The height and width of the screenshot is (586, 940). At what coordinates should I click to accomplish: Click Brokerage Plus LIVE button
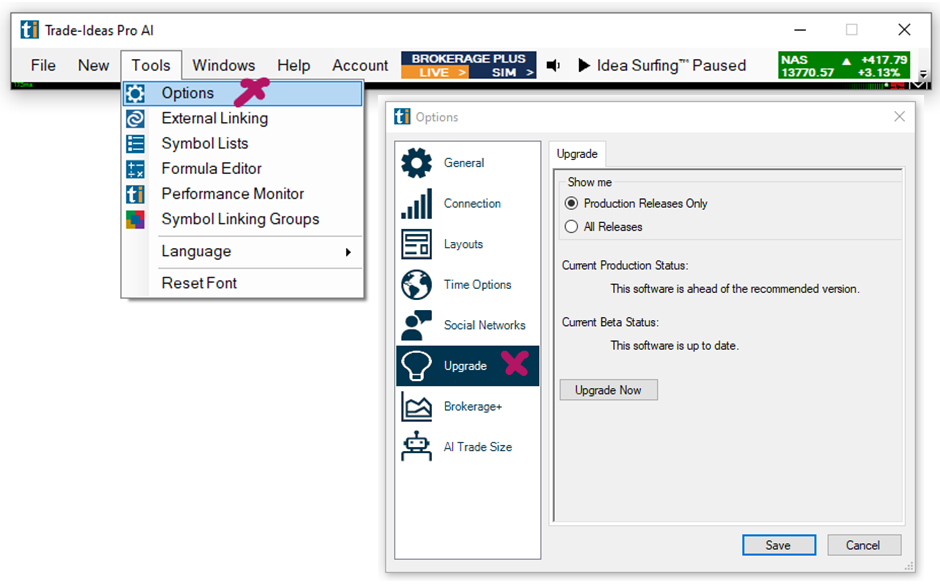[x=437, y=73]
